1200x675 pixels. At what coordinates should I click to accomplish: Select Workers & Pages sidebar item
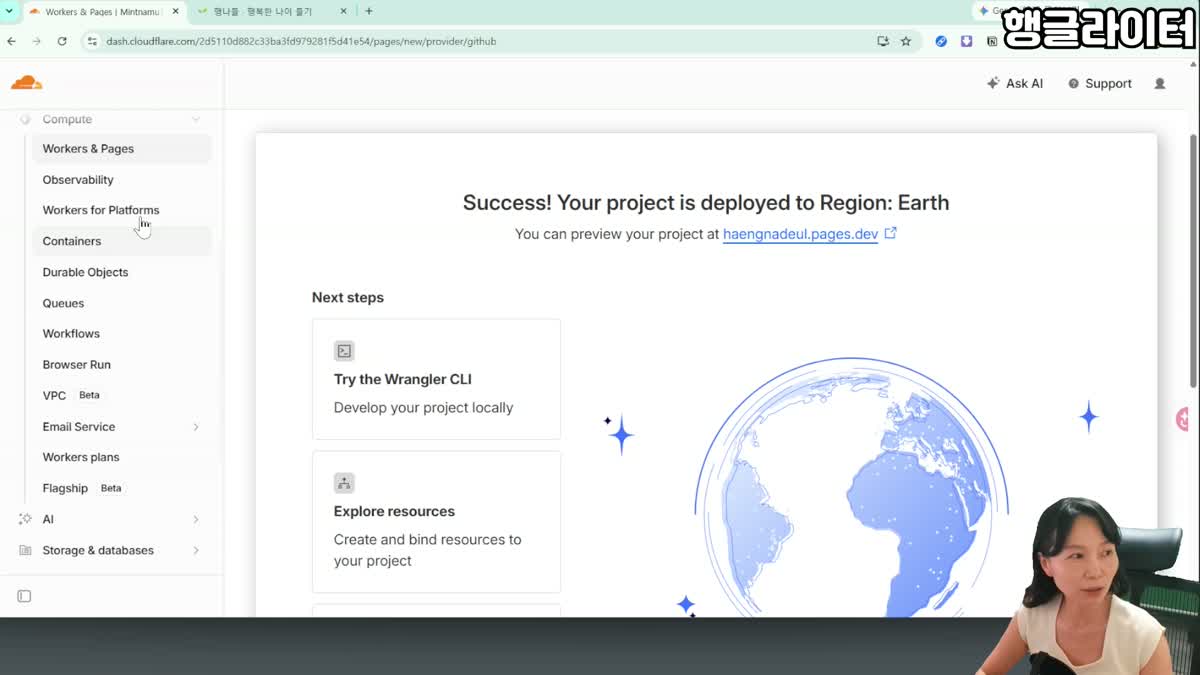pos(122,149)
